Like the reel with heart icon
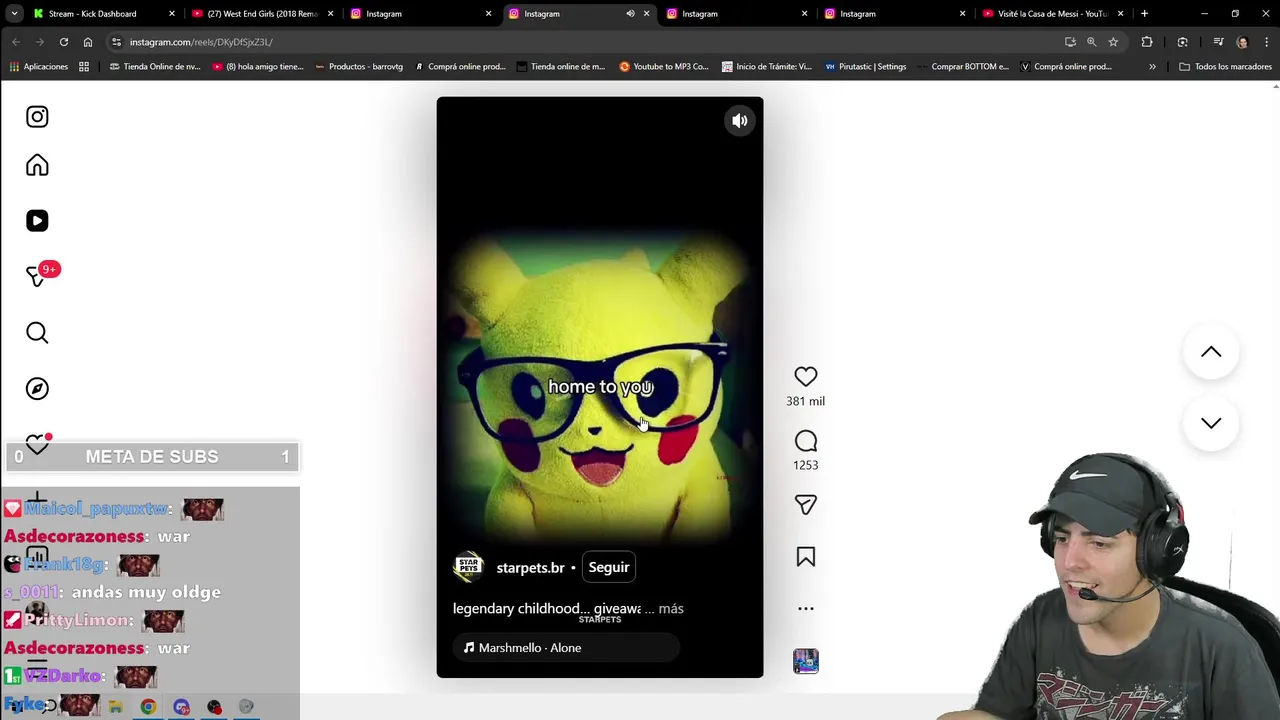This screenshot has height=720, width=1280. click(806, 376)
